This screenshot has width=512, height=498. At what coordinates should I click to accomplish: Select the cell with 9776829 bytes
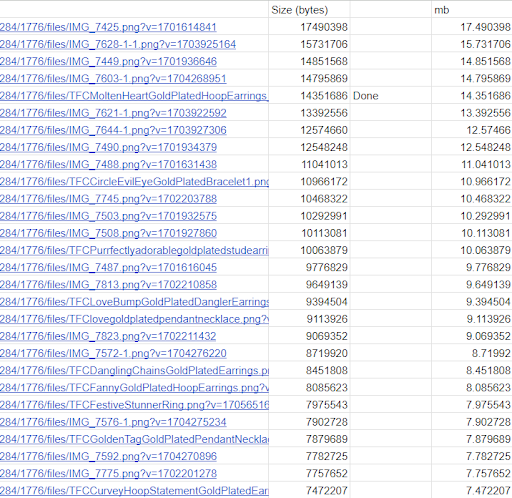tap(309, 267)
